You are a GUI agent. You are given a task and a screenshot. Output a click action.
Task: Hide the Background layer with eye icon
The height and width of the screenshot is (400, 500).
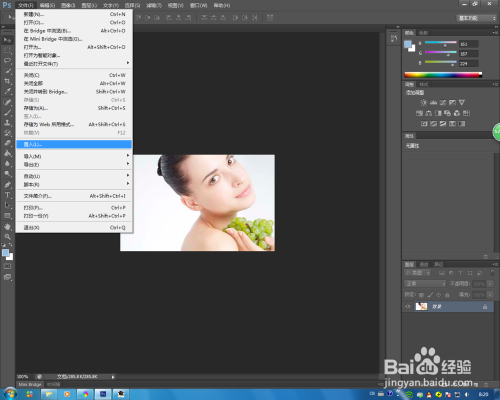(407, 307)
